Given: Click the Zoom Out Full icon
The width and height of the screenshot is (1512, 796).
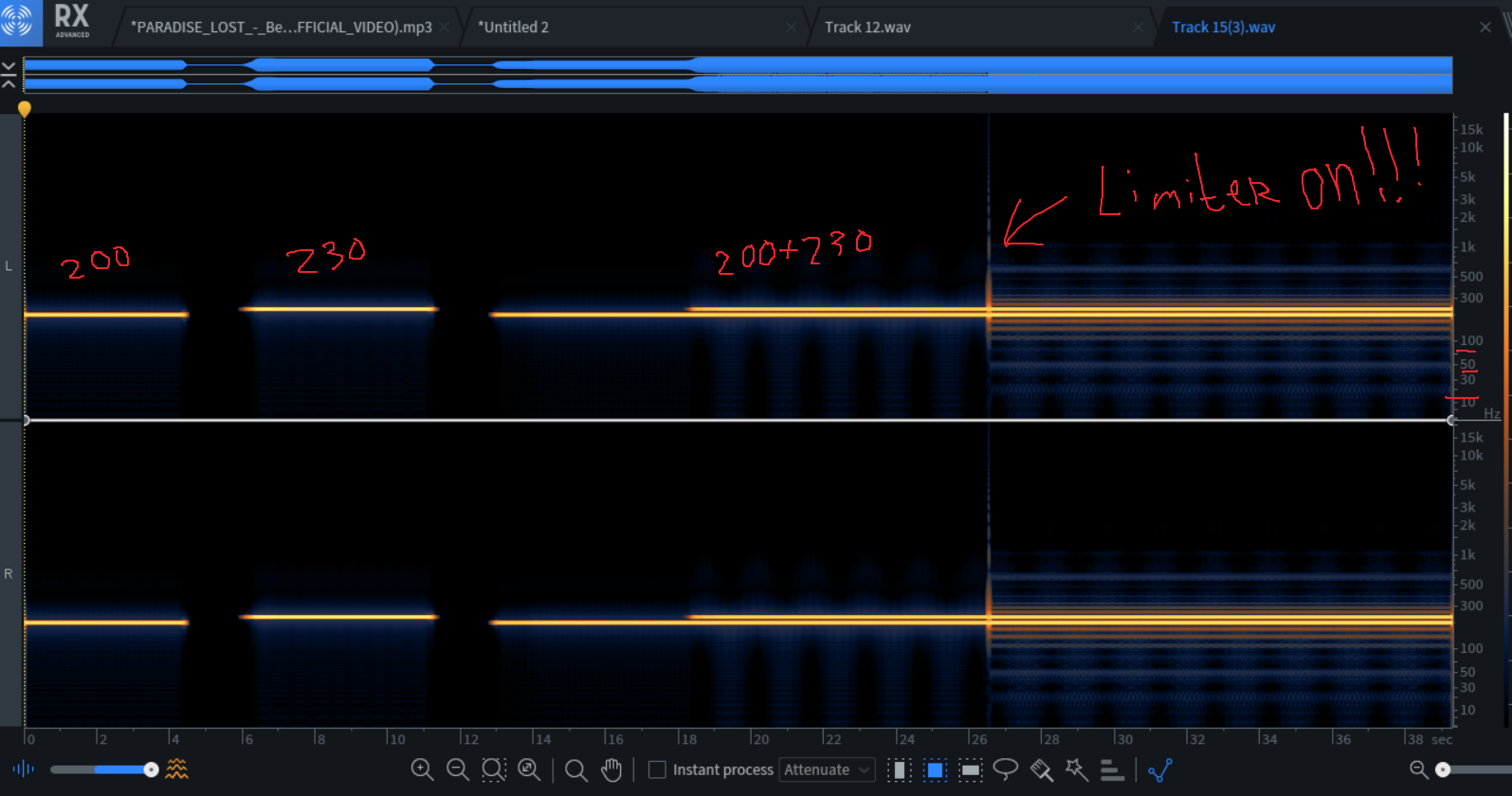Looking at the screenshot, I should (x=529, y=769).
